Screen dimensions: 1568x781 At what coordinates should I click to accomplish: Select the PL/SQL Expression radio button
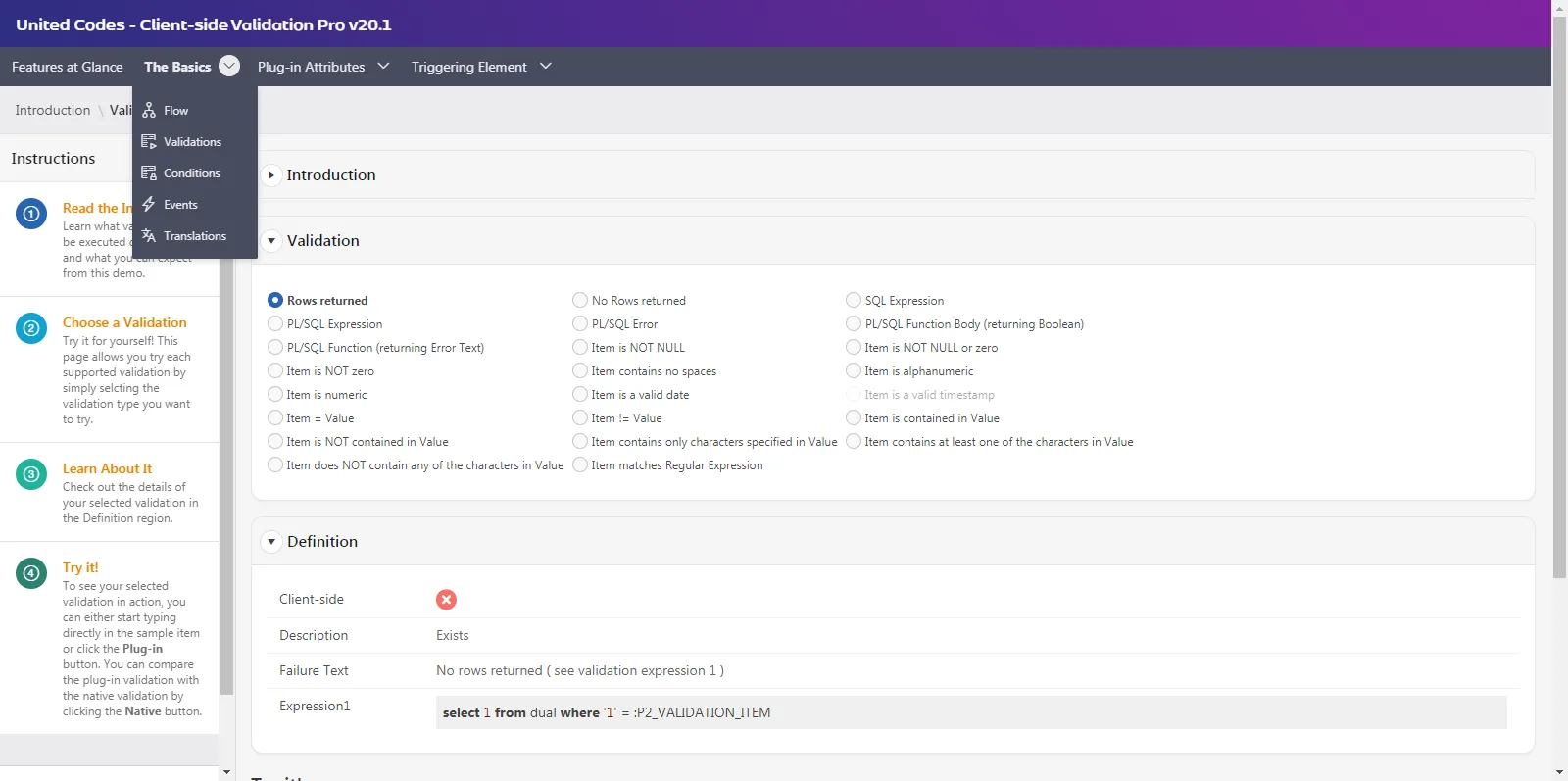[275, 324]
